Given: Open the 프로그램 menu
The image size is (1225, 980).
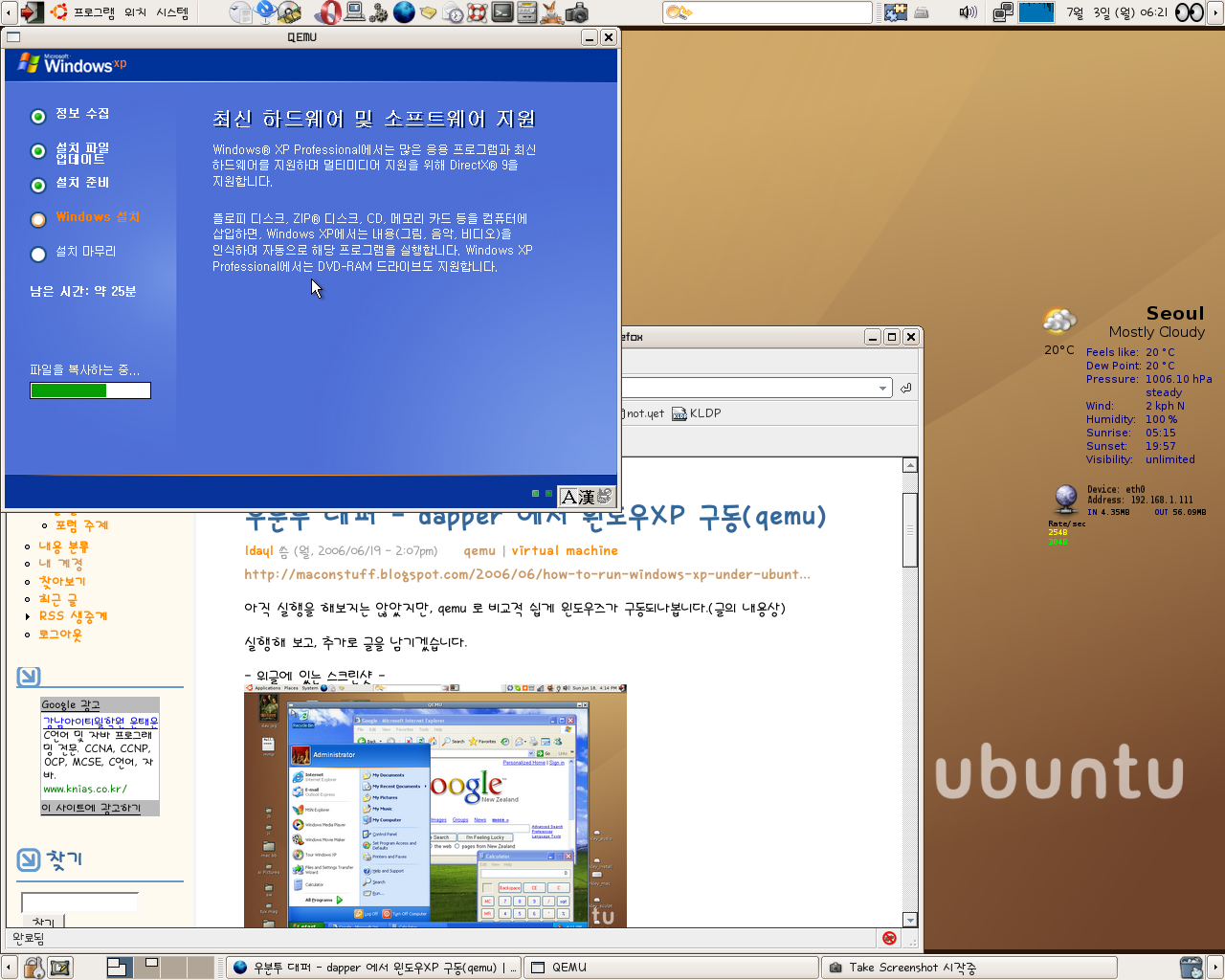Looking at the screenshot, I should 94,12.
